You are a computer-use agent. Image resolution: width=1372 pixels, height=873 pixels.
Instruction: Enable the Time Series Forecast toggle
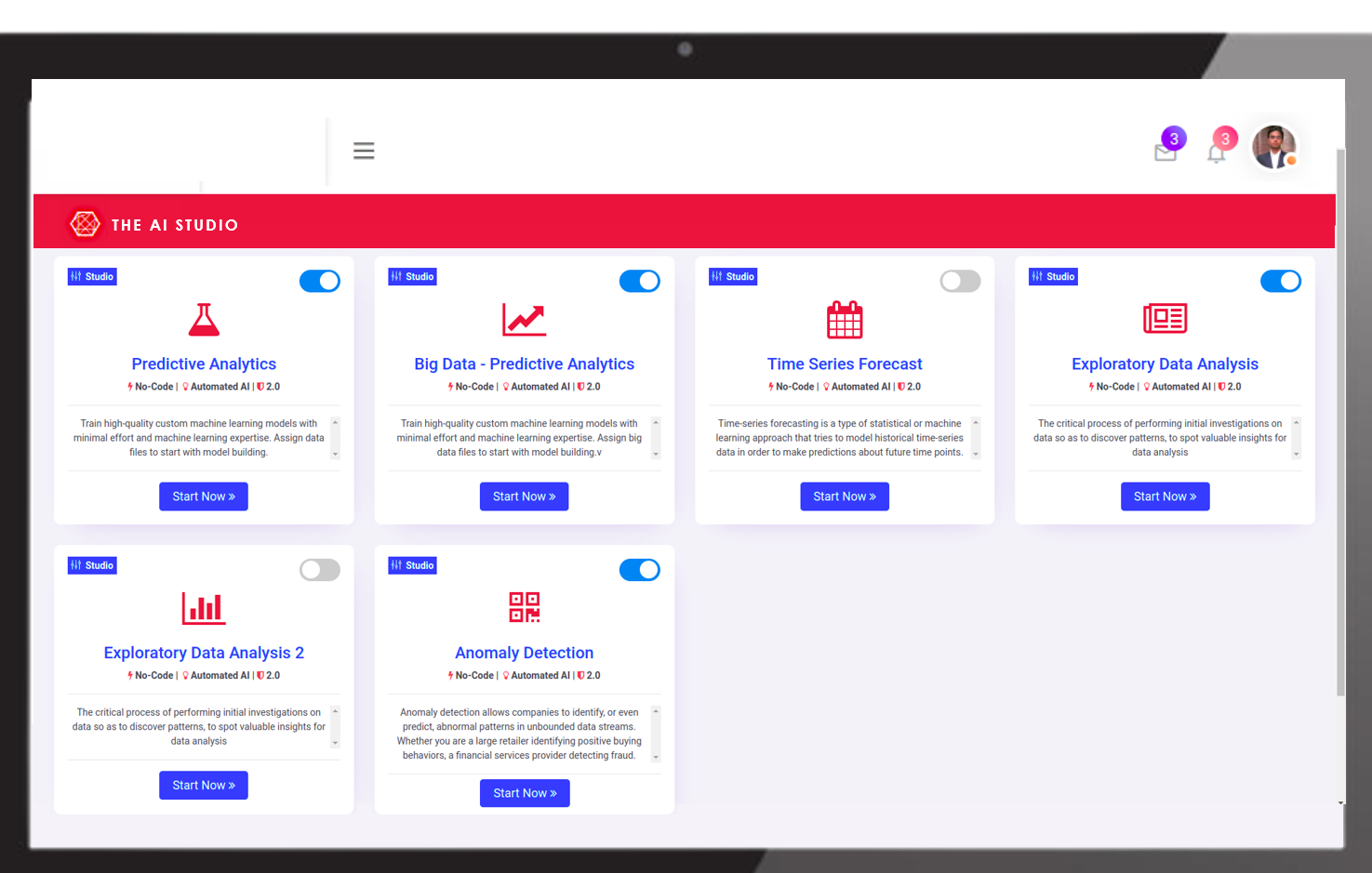(x=960, y=281)
